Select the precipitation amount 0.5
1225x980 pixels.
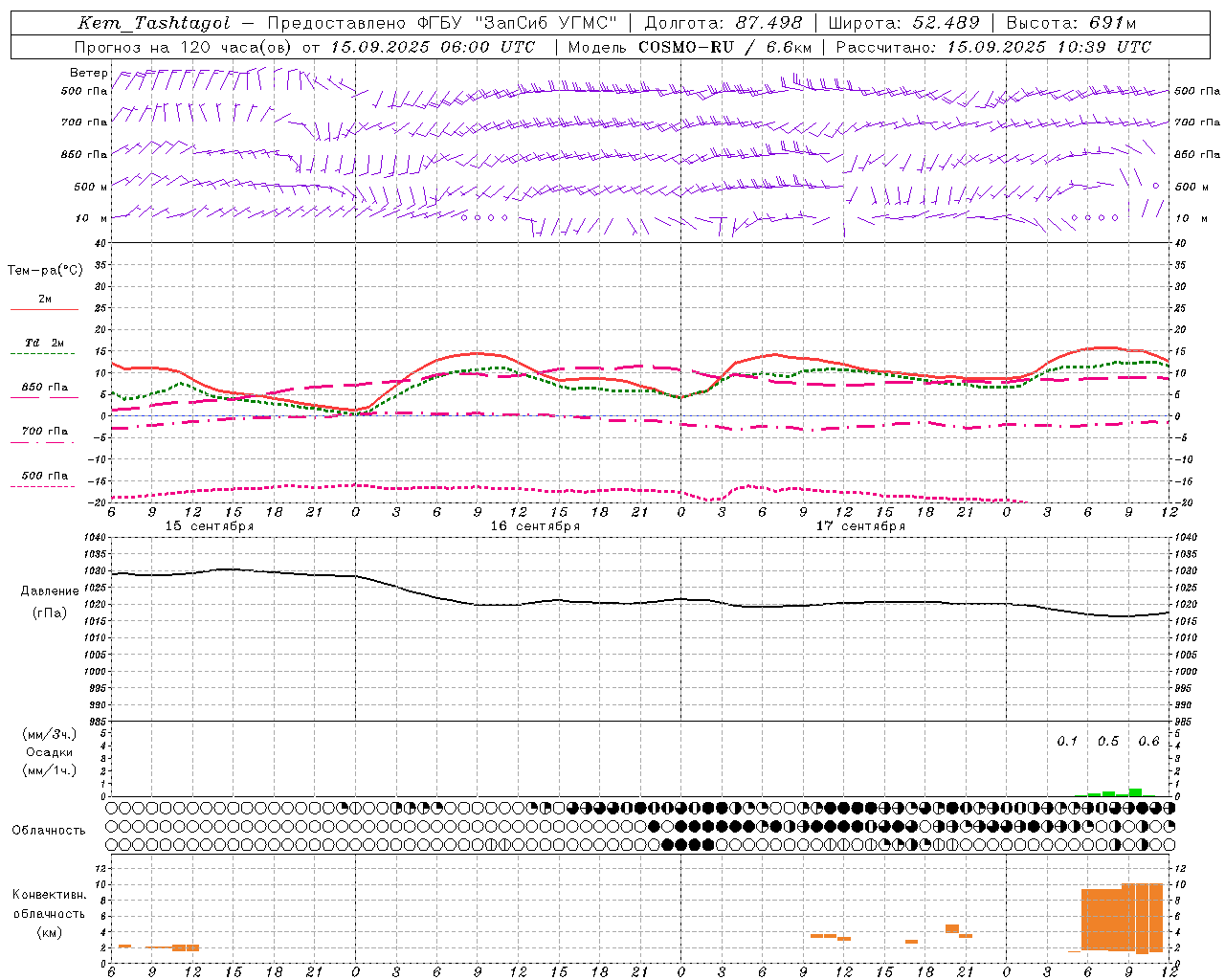(x=1108, y=741)
